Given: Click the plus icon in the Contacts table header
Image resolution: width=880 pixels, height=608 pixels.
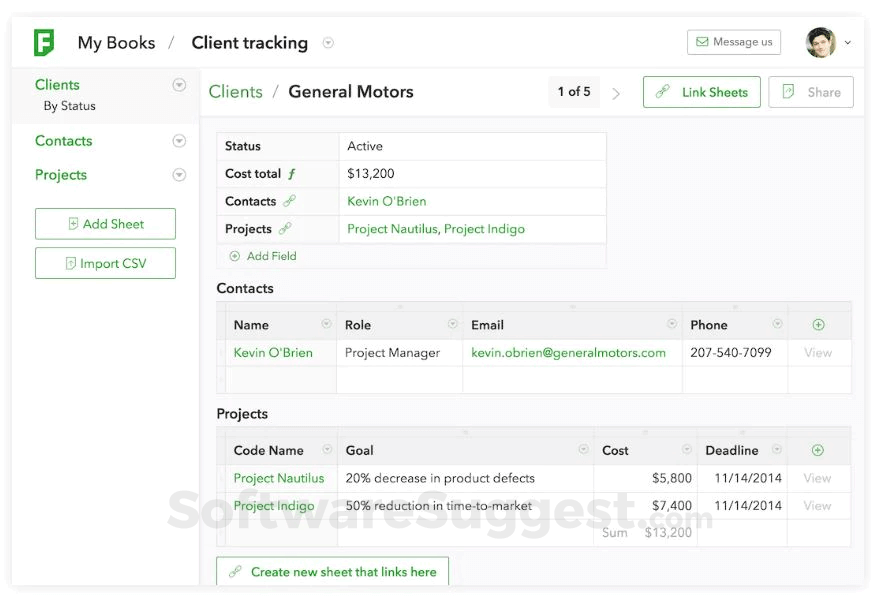Looking at the screenshot, I should [x=818, y=324].
